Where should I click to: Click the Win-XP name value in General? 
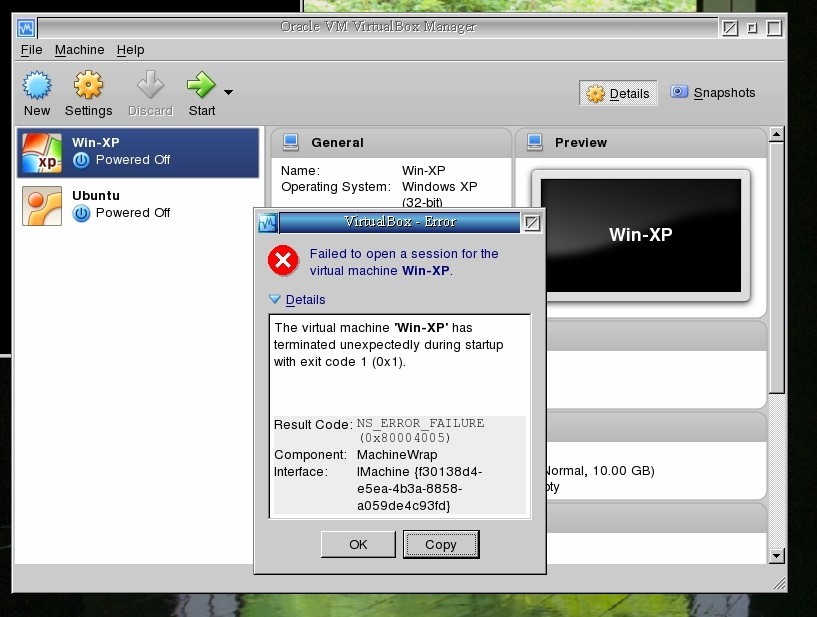[424, 170]
